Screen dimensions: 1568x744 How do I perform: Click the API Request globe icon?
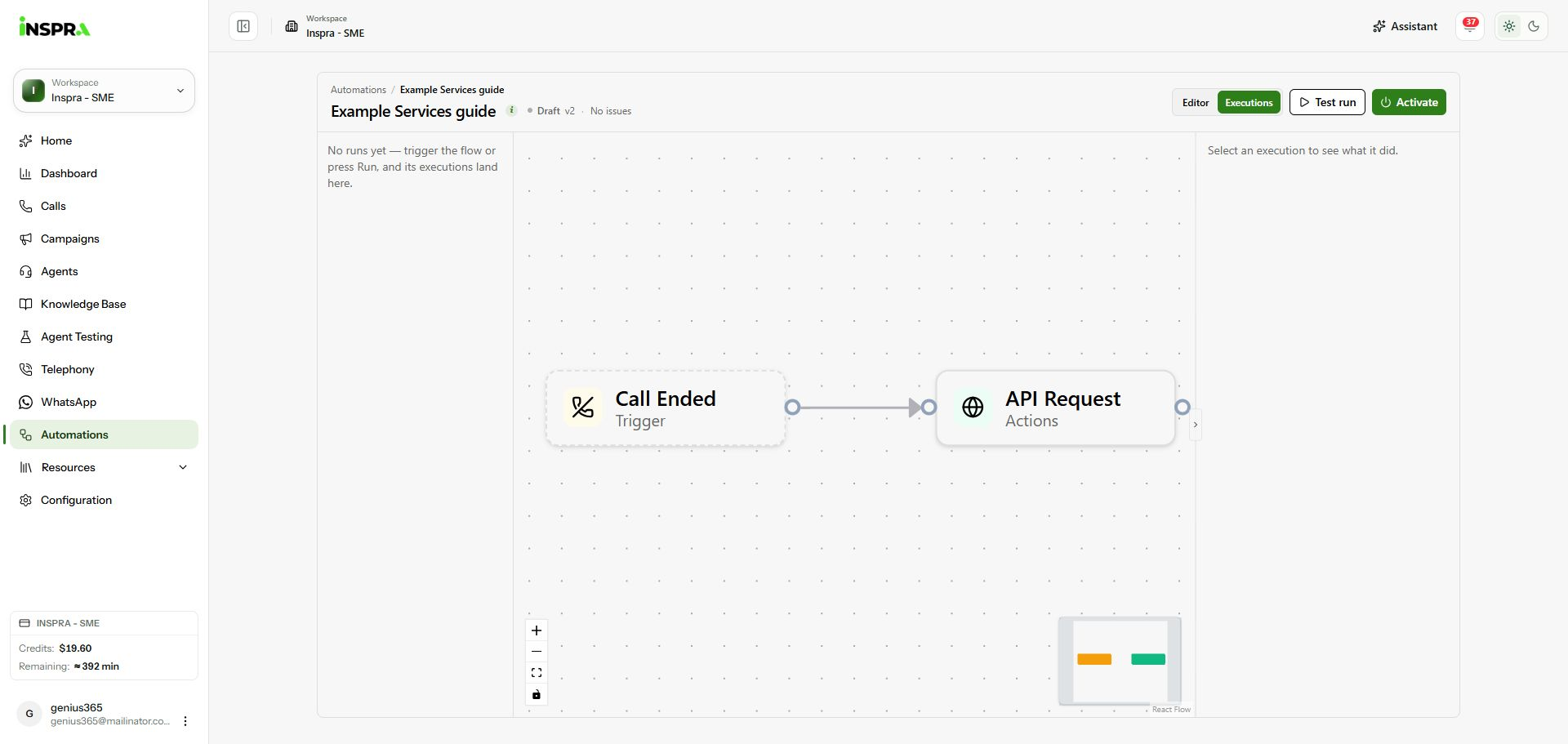click(x=973, y=407)
